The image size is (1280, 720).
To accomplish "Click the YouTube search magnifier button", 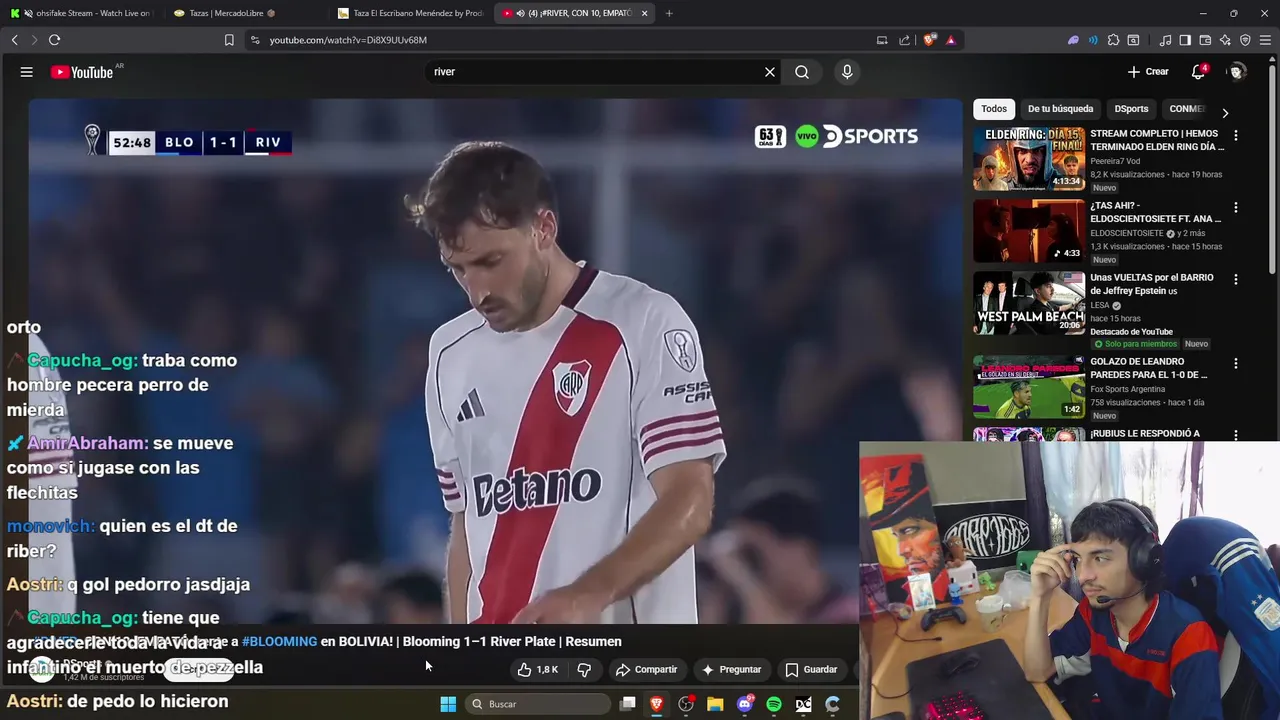I will click(x=802, y=72).
